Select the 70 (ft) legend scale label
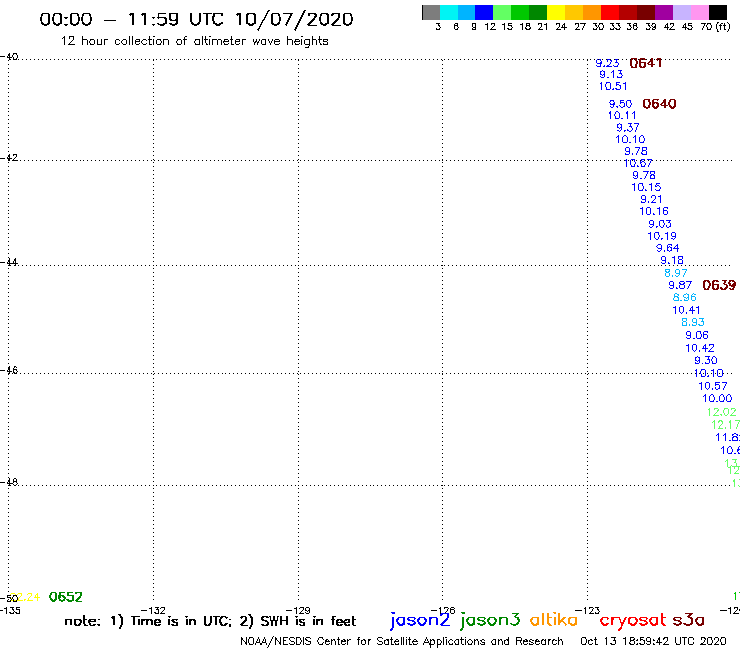740x650 pixels. (x=715, y=27)
